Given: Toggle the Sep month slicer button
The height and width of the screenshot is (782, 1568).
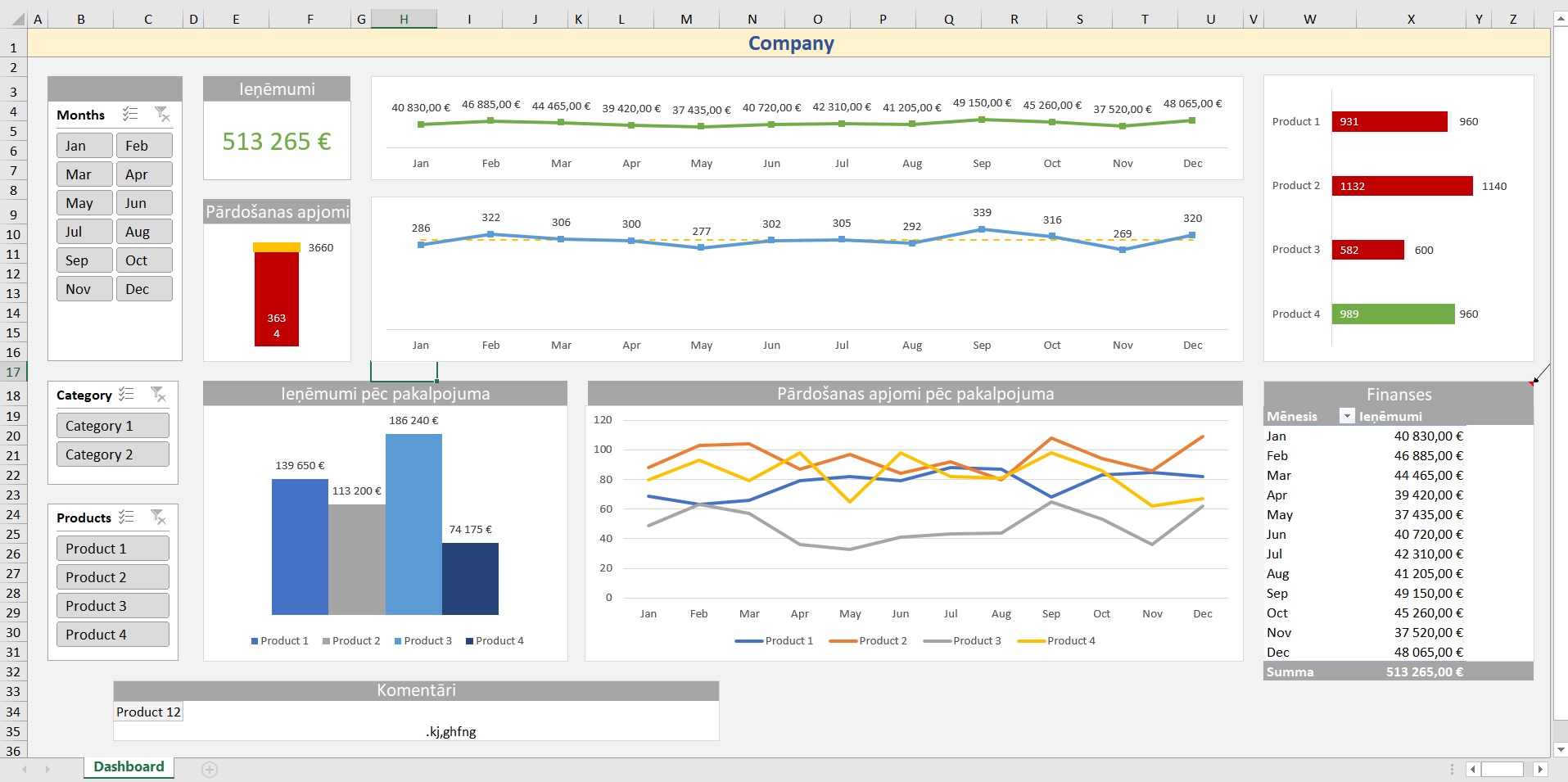Looking at the screenshot, I should [x=84, y=260].
